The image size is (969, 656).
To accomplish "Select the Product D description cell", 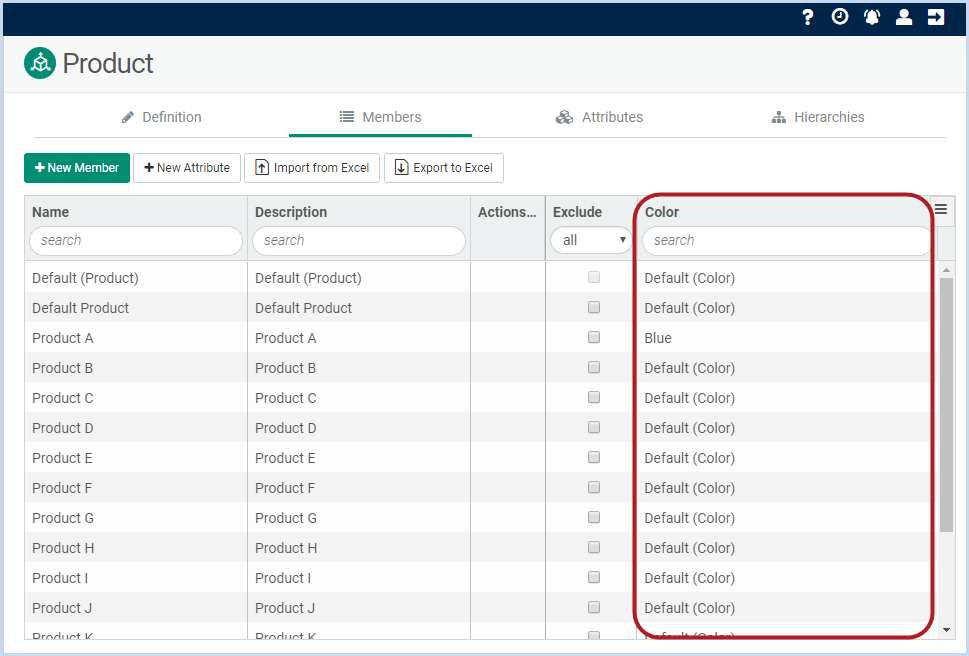I will pyautogui.click(x=359, y=428).
